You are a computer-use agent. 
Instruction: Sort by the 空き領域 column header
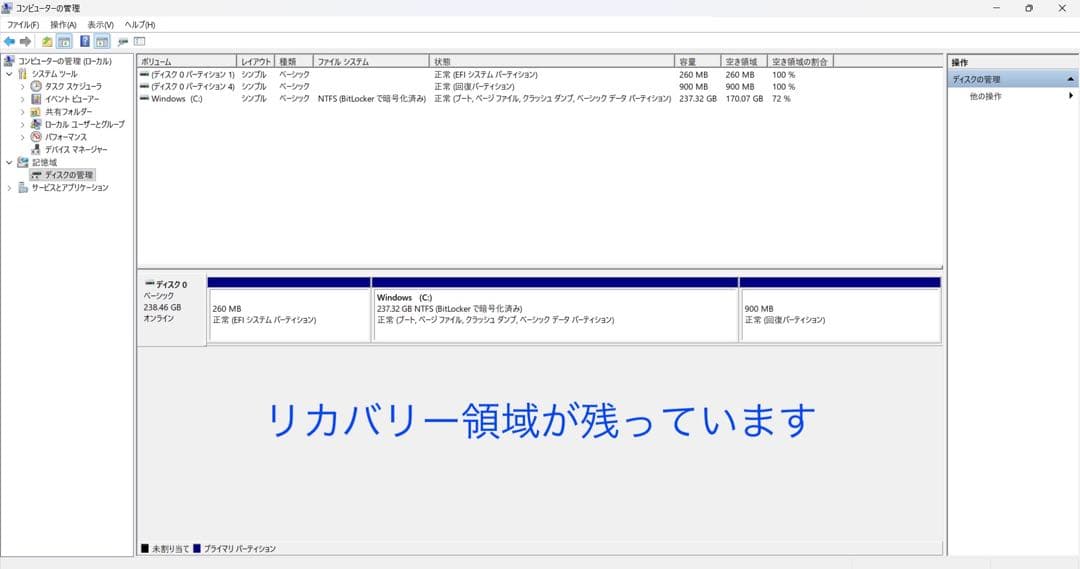click(744, 61)
